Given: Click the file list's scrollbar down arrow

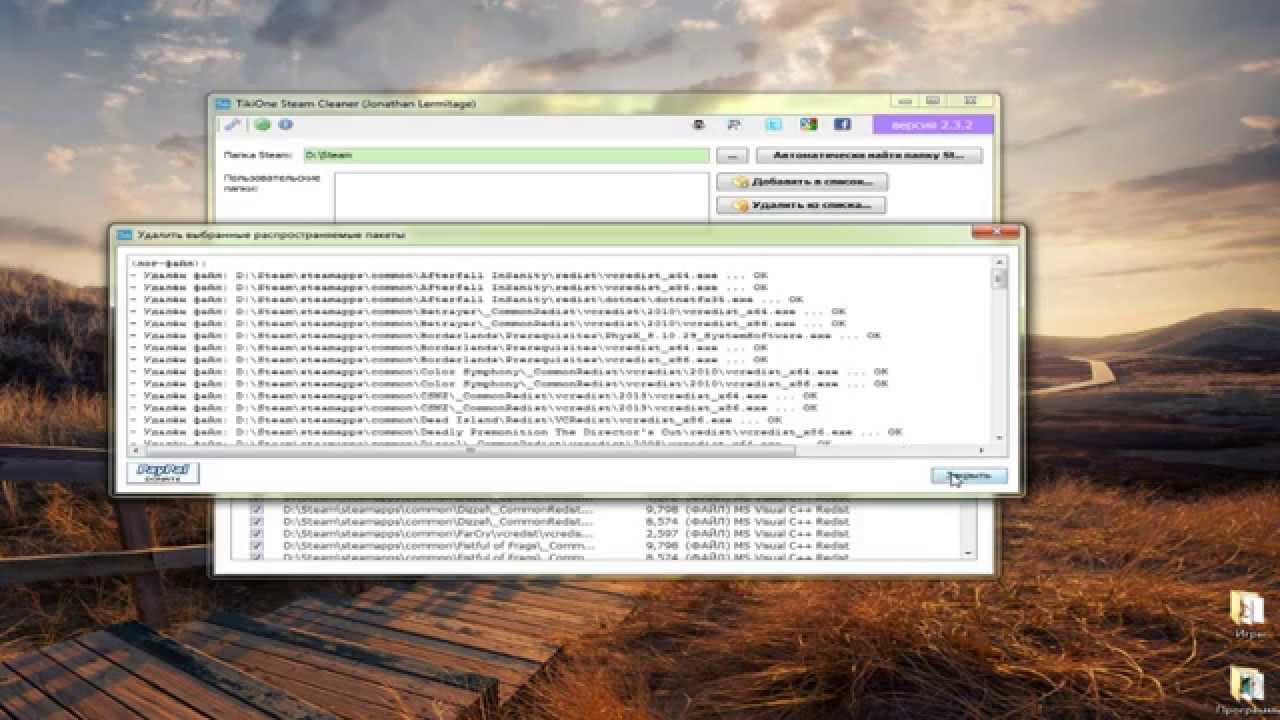Looking at the screenshot, I should 967,552.
